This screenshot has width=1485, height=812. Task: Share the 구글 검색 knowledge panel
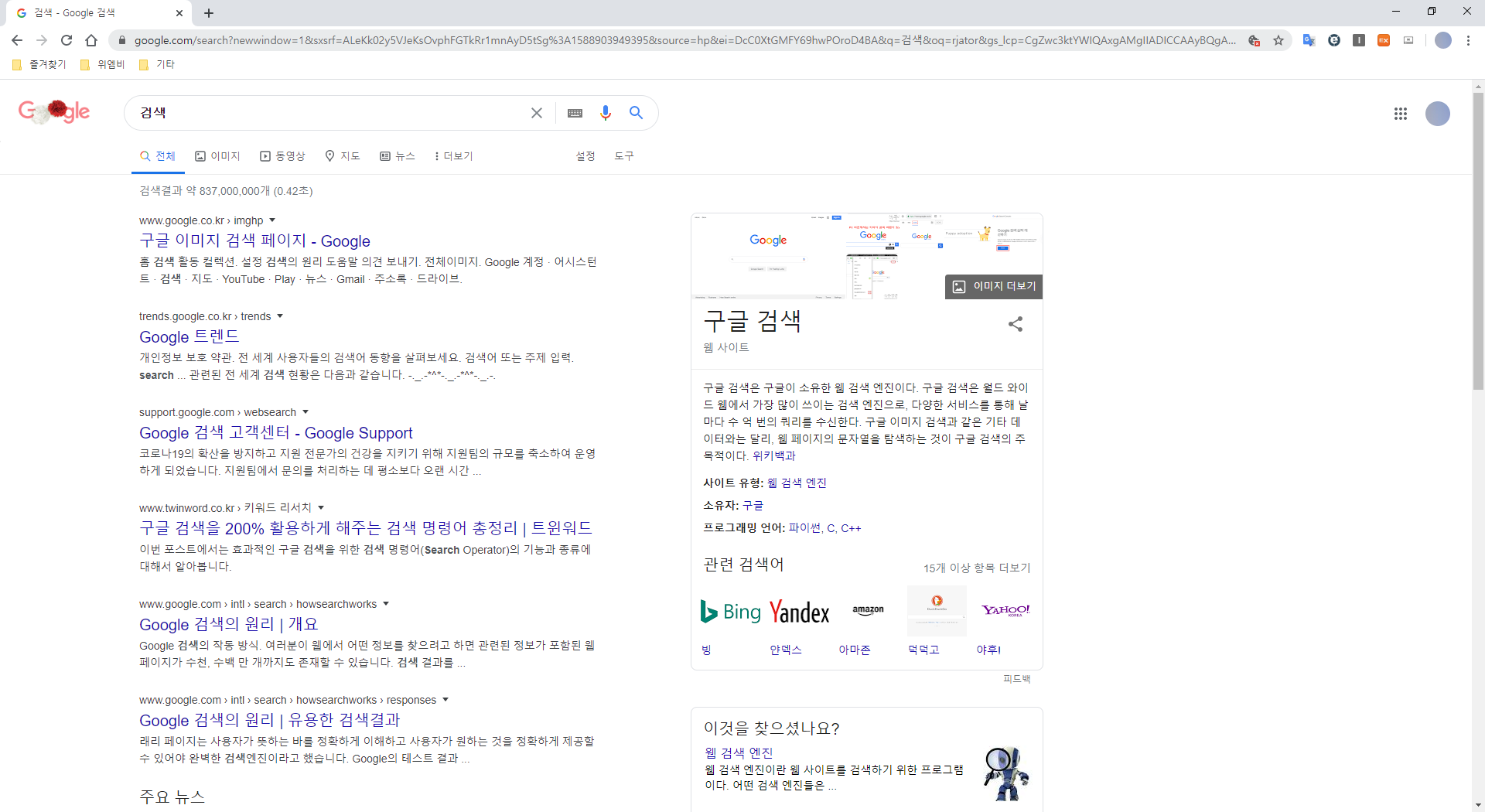(x=1016, y=324)
